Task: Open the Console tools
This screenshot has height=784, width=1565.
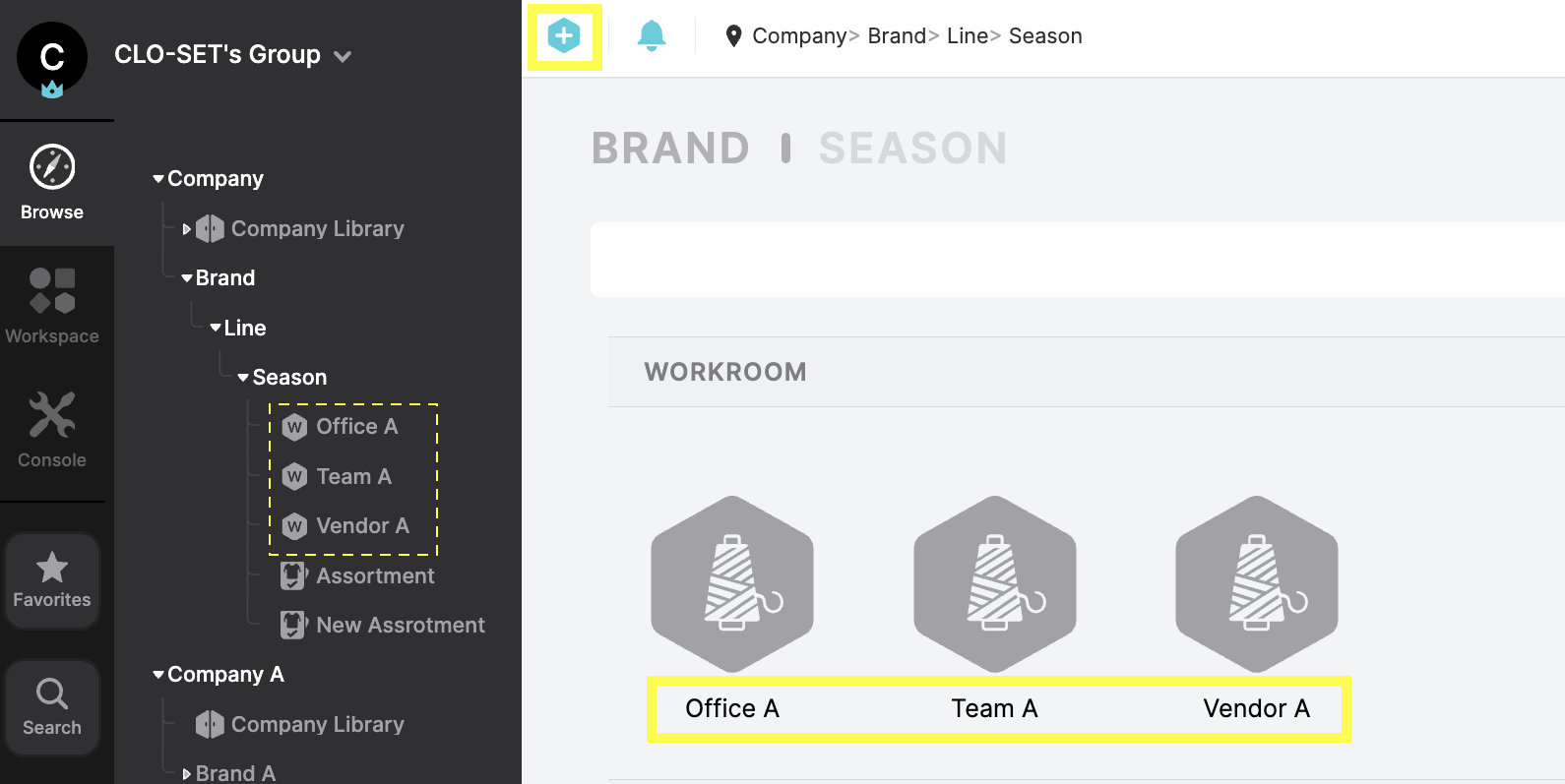Action: [x=52, y=430]
